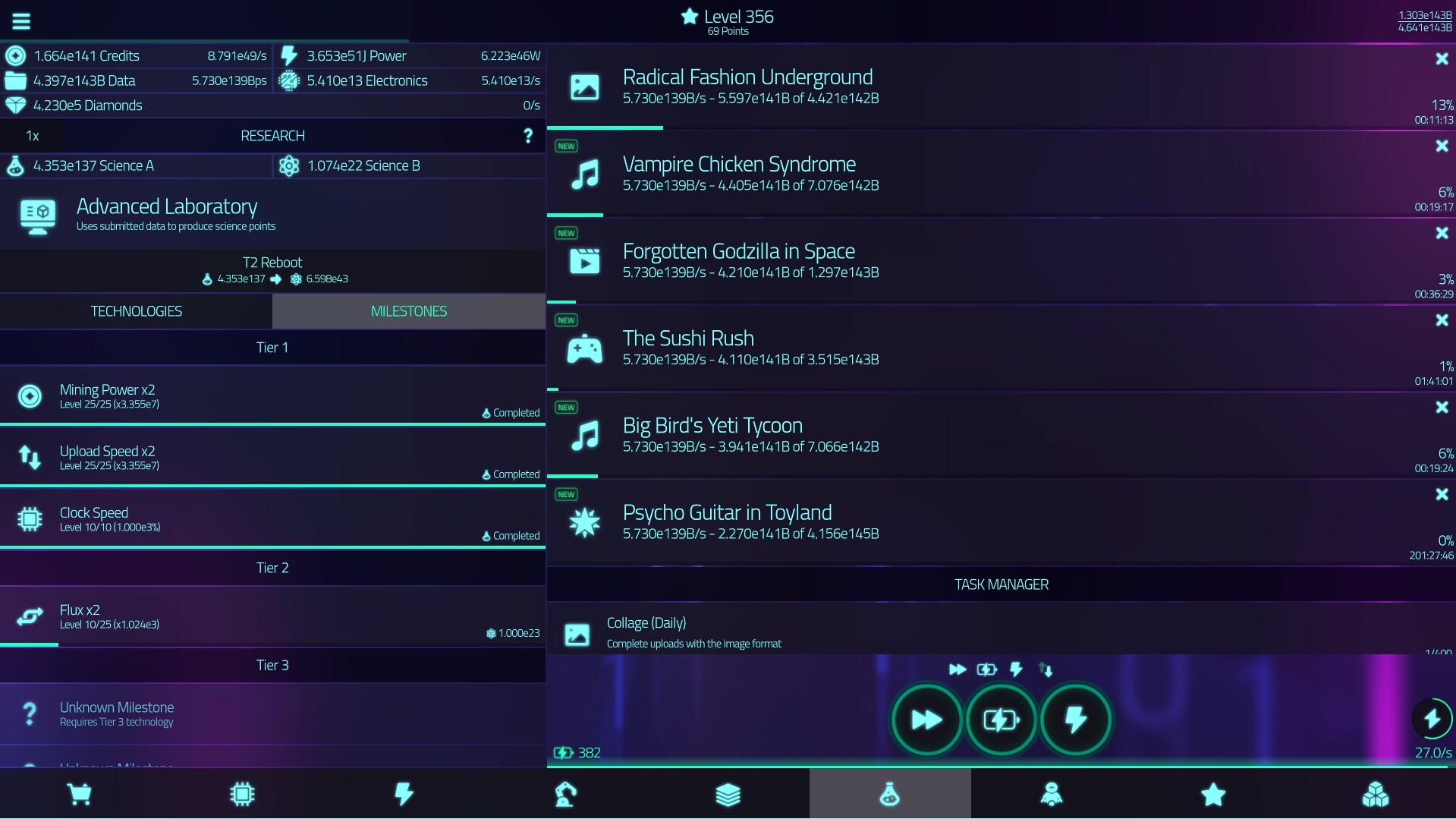Expand the Tier 3 section
1456x819 pixels.
pyautogui.click(x=272, y=664)
